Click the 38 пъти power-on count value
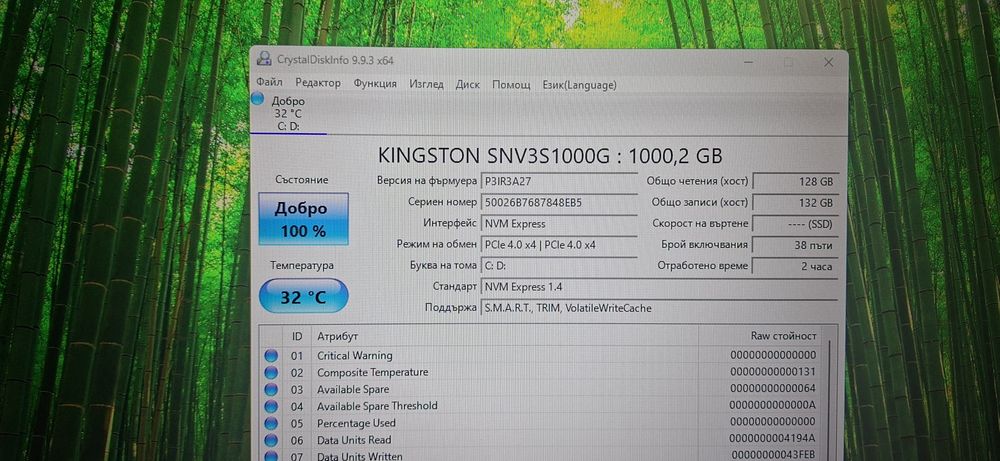Screen dimensions: 1000x461 point(795,245)
